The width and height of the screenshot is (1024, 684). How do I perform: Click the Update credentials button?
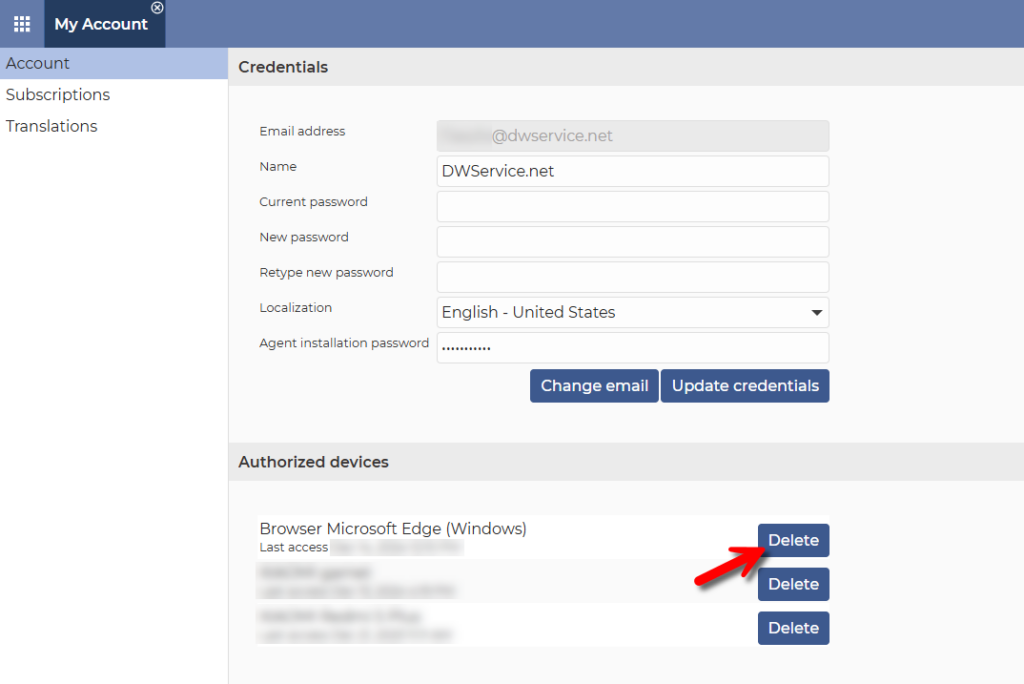tap(745, 386)
